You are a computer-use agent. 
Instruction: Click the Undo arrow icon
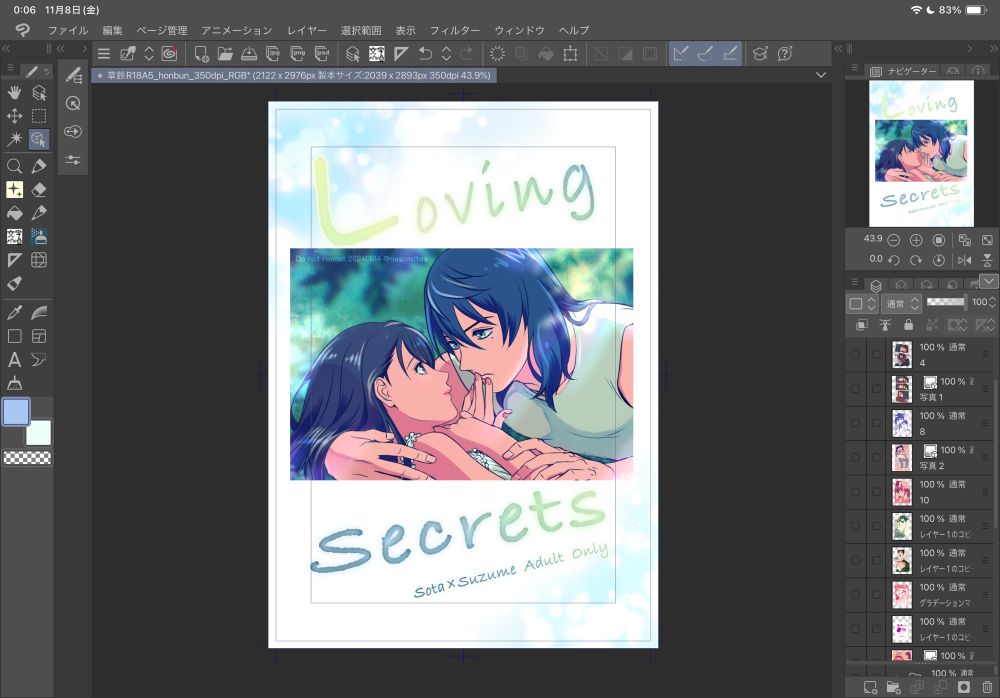click(x=425, y=54)
